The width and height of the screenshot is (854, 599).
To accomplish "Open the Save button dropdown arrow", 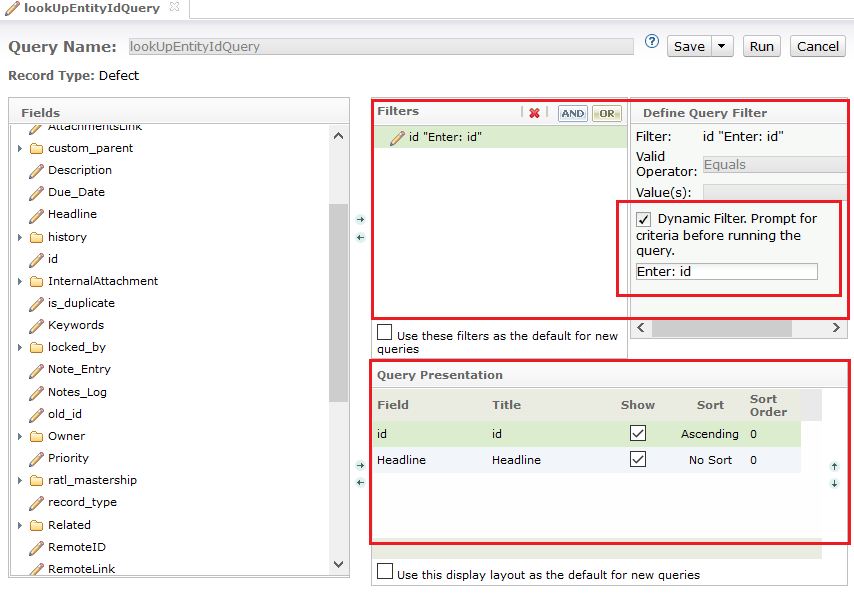I will (723, 46).
